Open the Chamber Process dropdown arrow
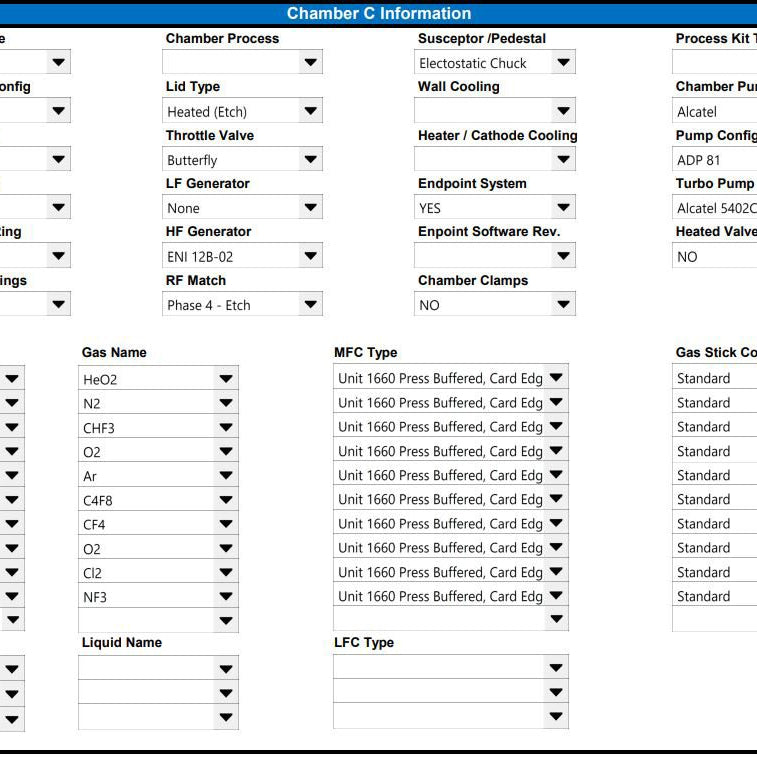 310,62
